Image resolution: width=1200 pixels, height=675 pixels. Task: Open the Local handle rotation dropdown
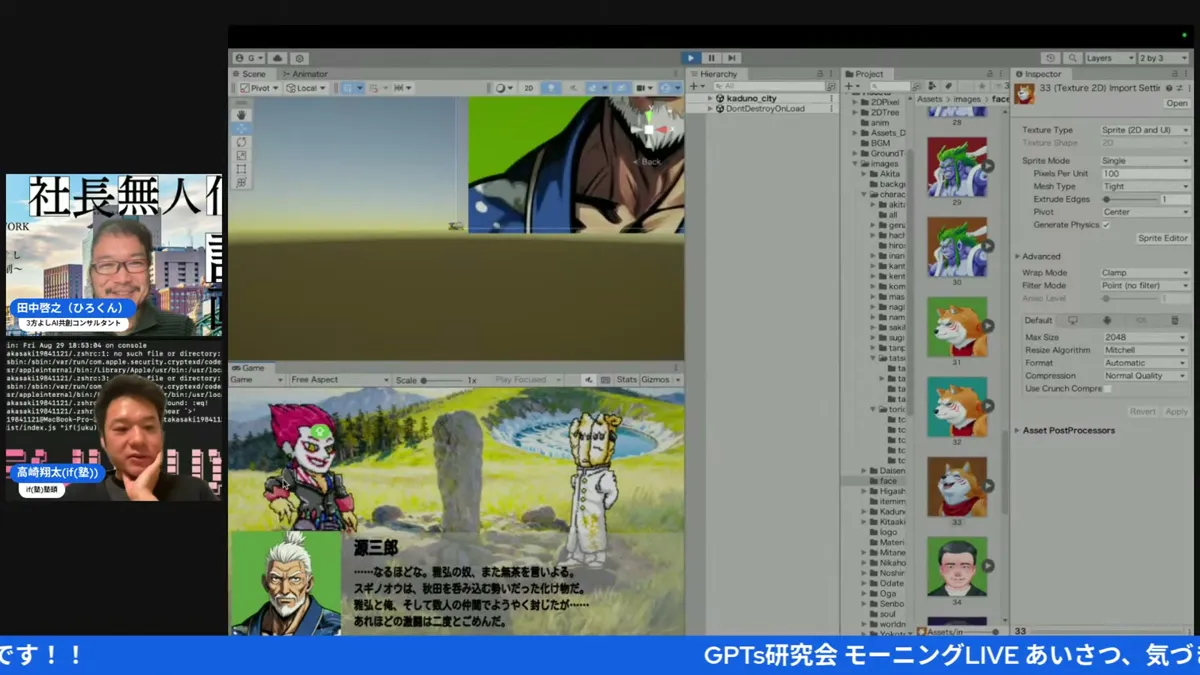click(x=305, y=88)
